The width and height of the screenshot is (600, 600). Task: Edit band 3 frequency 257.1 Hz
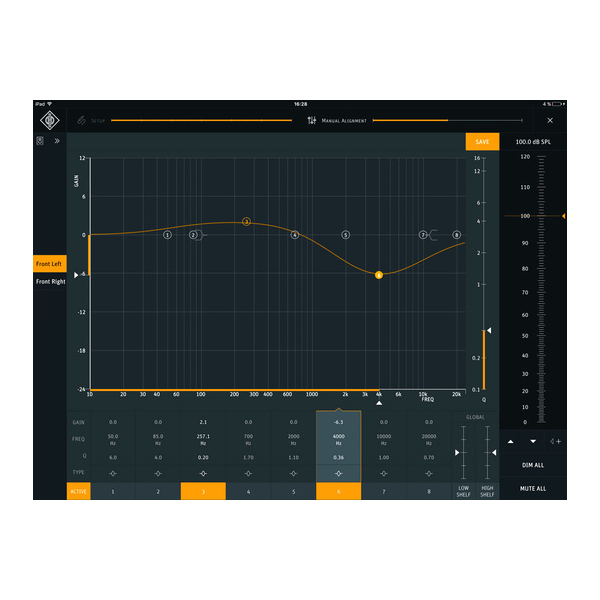[x=203, y=439]
